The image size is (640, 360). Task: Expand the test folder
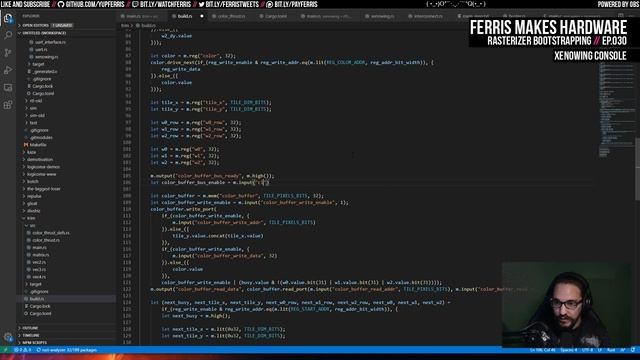[x=33, y=123]
